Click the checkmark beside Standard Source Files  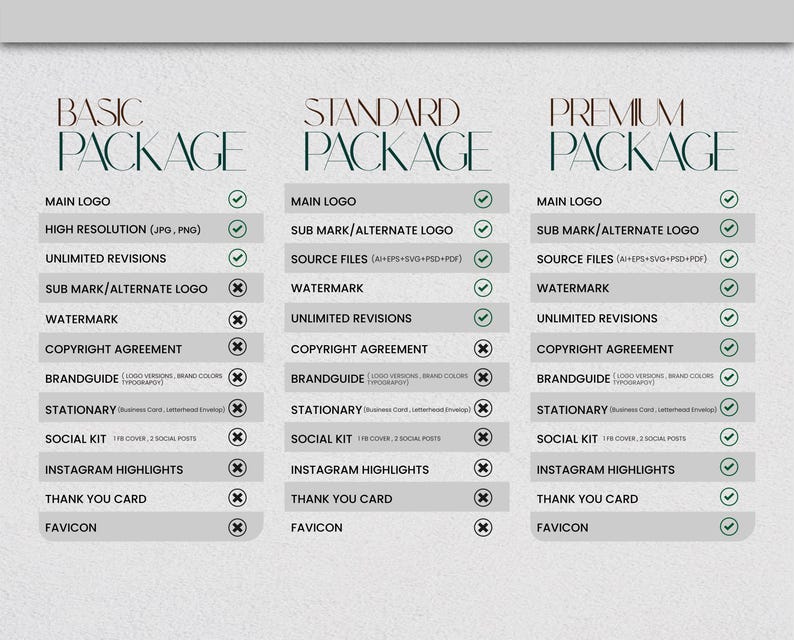(483, 259)
